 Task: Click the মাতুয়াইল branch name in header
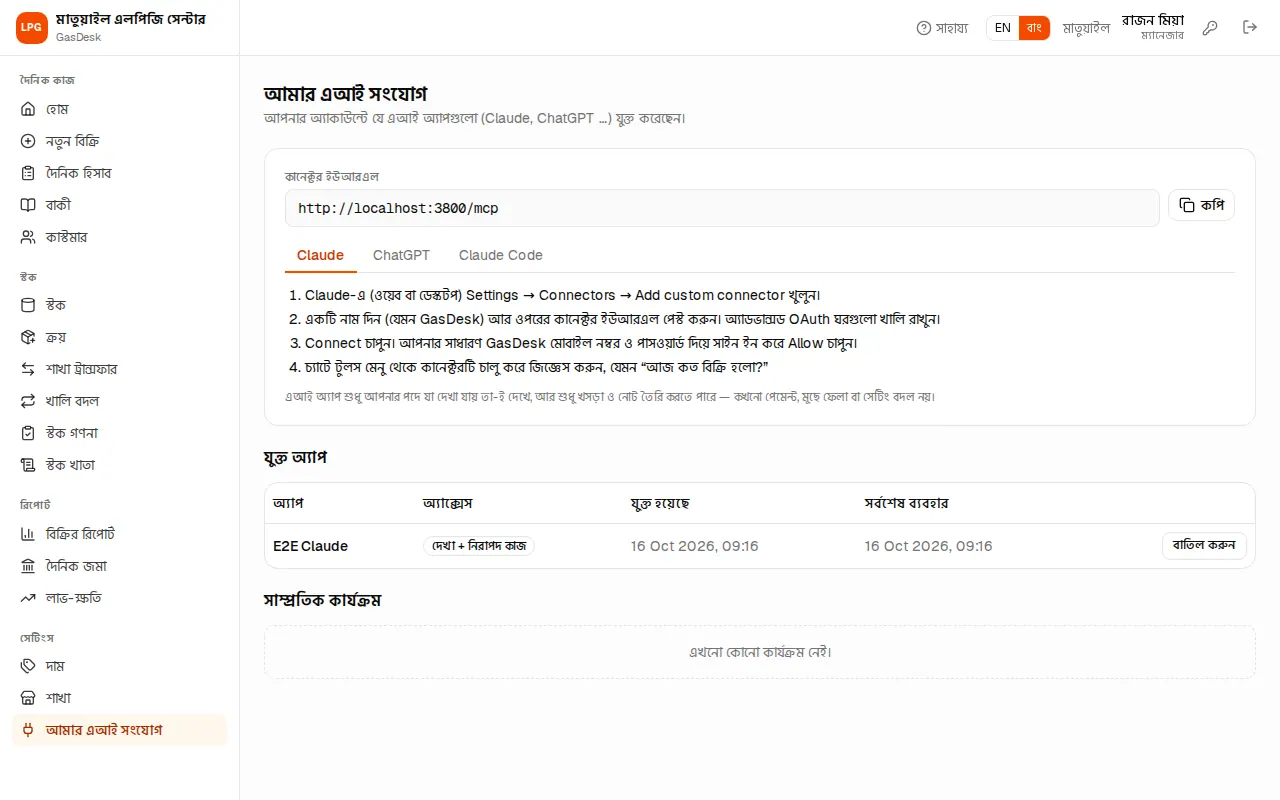(1086, 28)
